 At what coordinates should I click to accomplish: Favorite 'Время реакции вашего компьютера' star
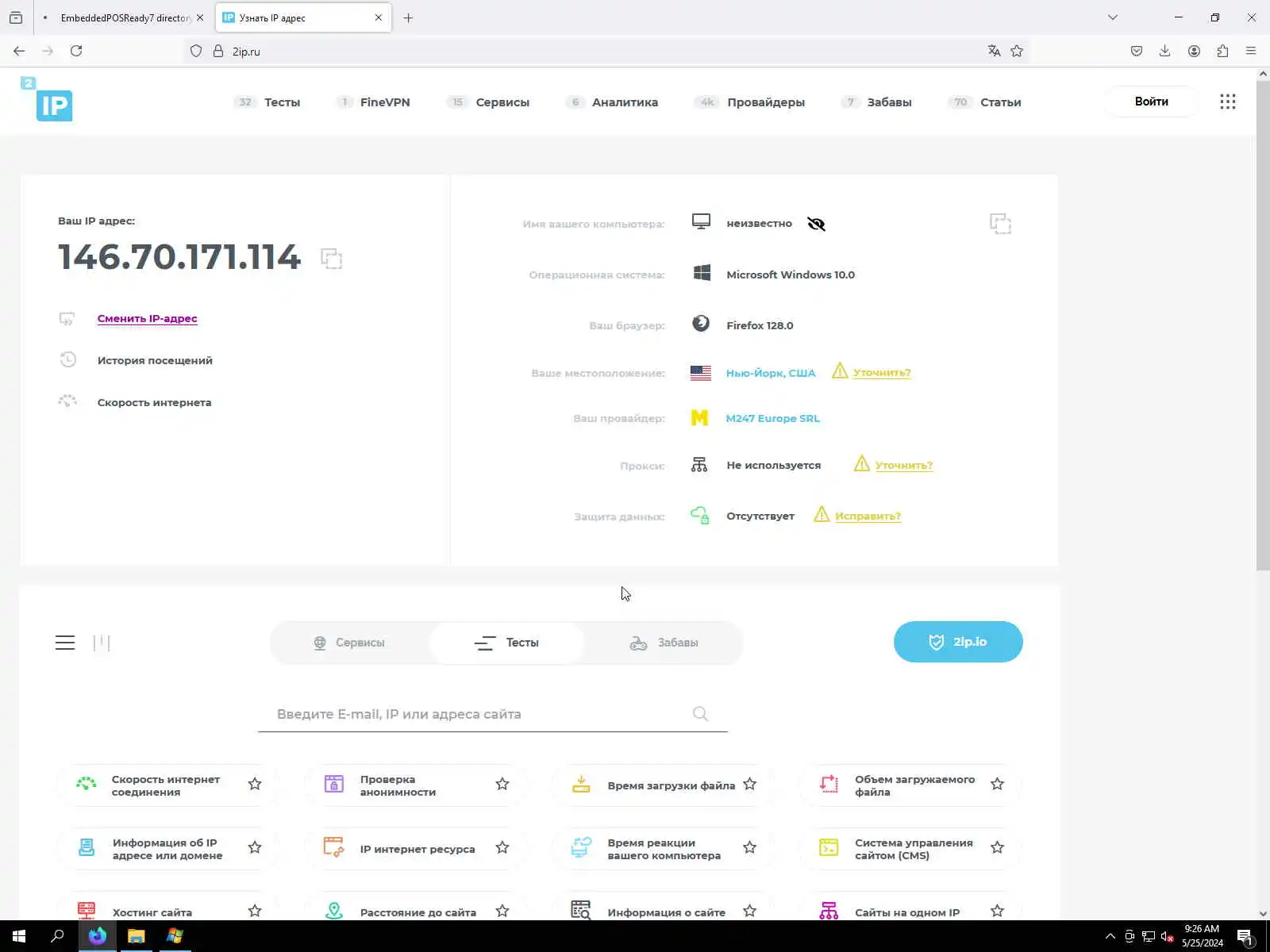749,847
